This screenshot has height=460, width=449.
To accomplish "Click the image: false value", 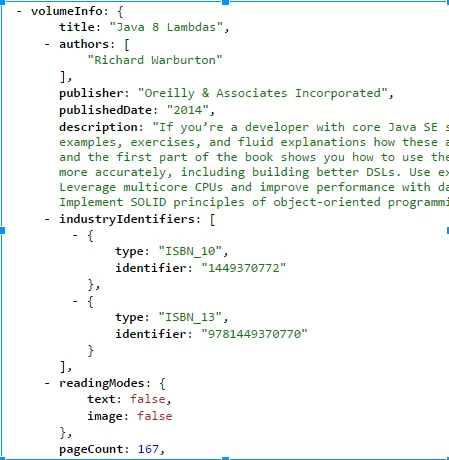I will click(x=155, y=416).
